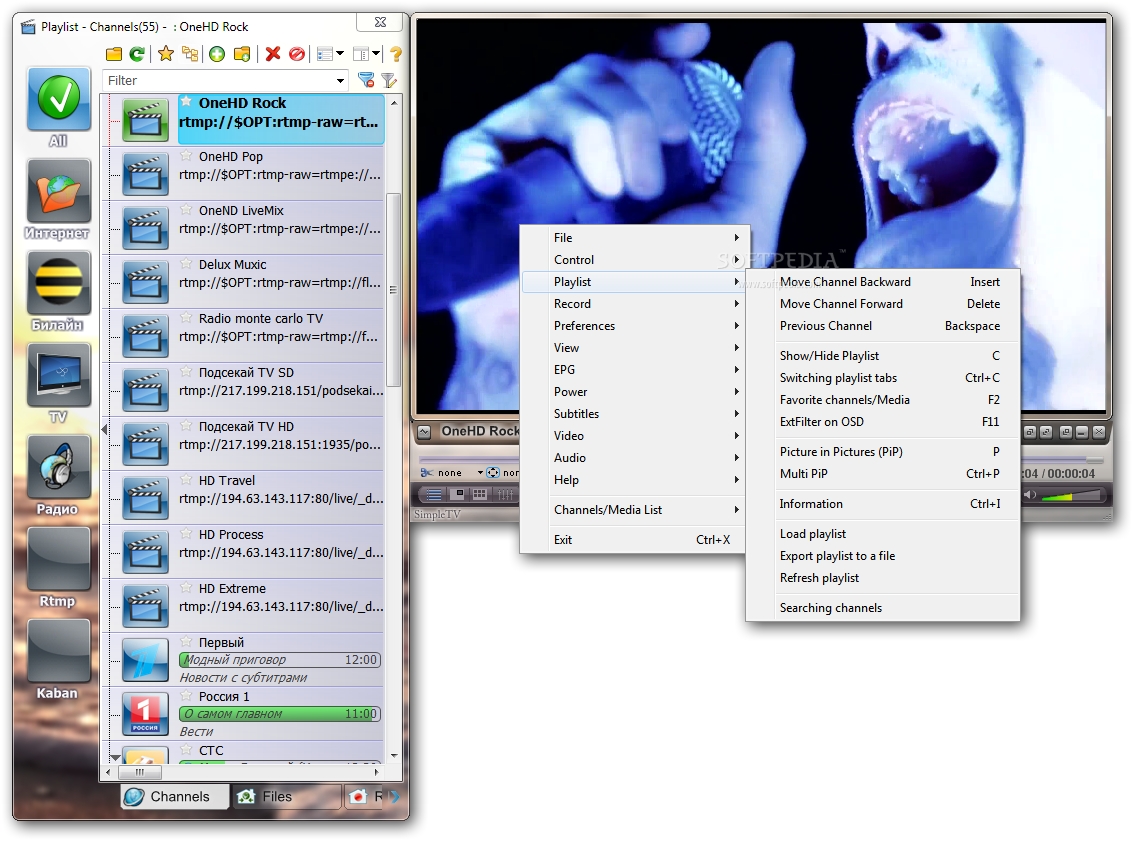Select the Интернет category icon
Screen dimensions: 1133x841
[59, 191]
